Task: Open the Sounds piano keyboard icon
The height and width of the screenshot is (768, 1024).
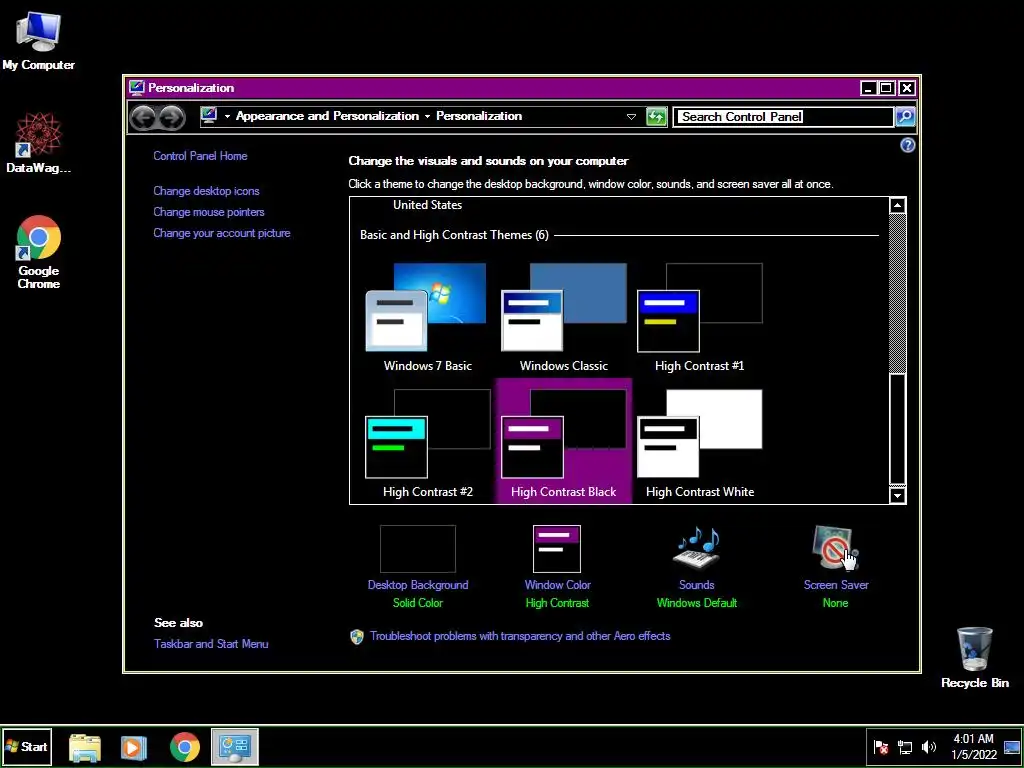Action: pyautogui.click(x=696, y=549)
